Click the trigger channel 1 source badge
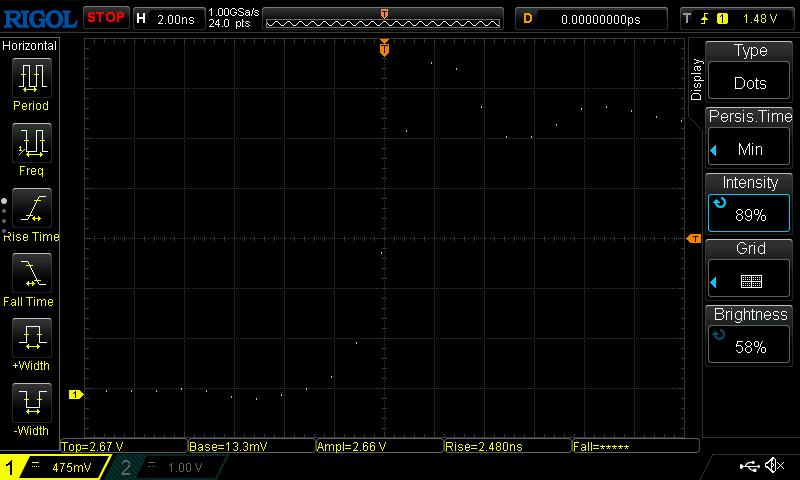The height and width of the screenshot is (480, 800). pos(722,19)
